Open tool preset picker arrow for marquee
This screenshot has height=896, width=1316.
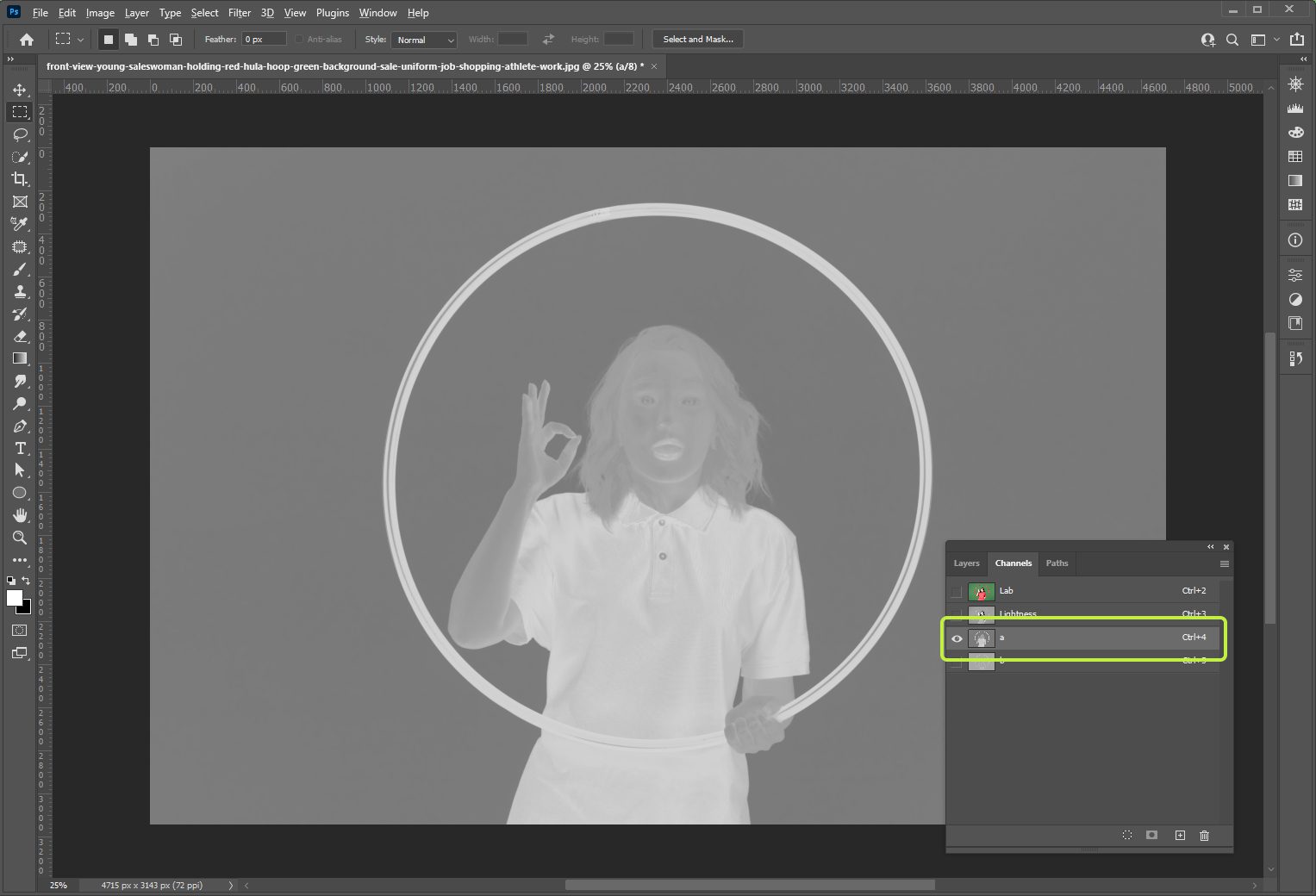click(81, 40)
